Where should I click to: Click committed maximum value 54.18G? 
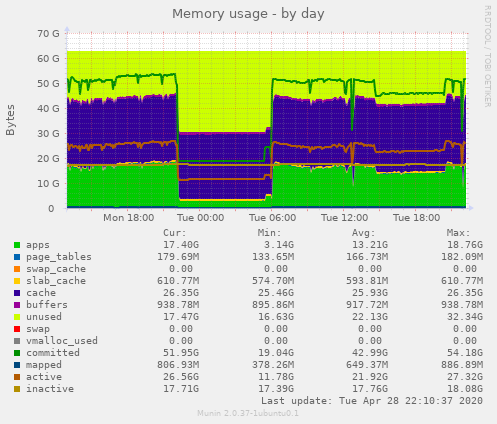(x=465, y=353)
